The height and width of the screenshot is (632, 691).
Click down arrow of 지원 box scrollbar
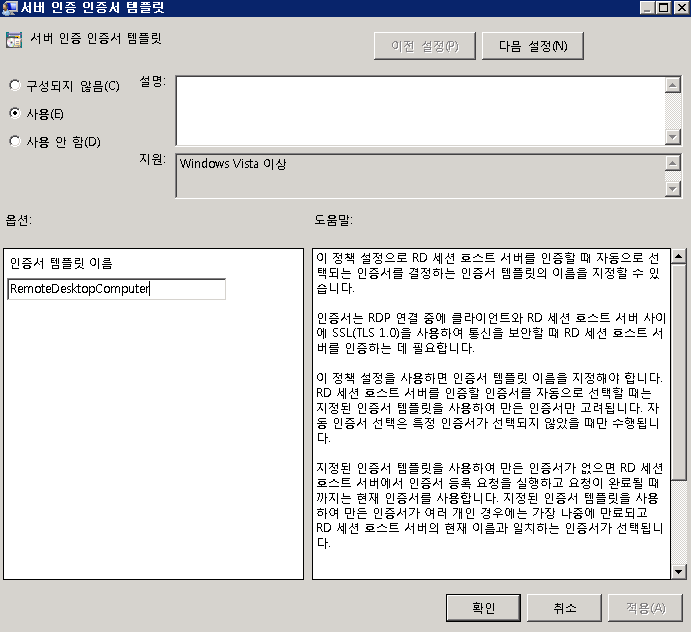pos(672,189)
